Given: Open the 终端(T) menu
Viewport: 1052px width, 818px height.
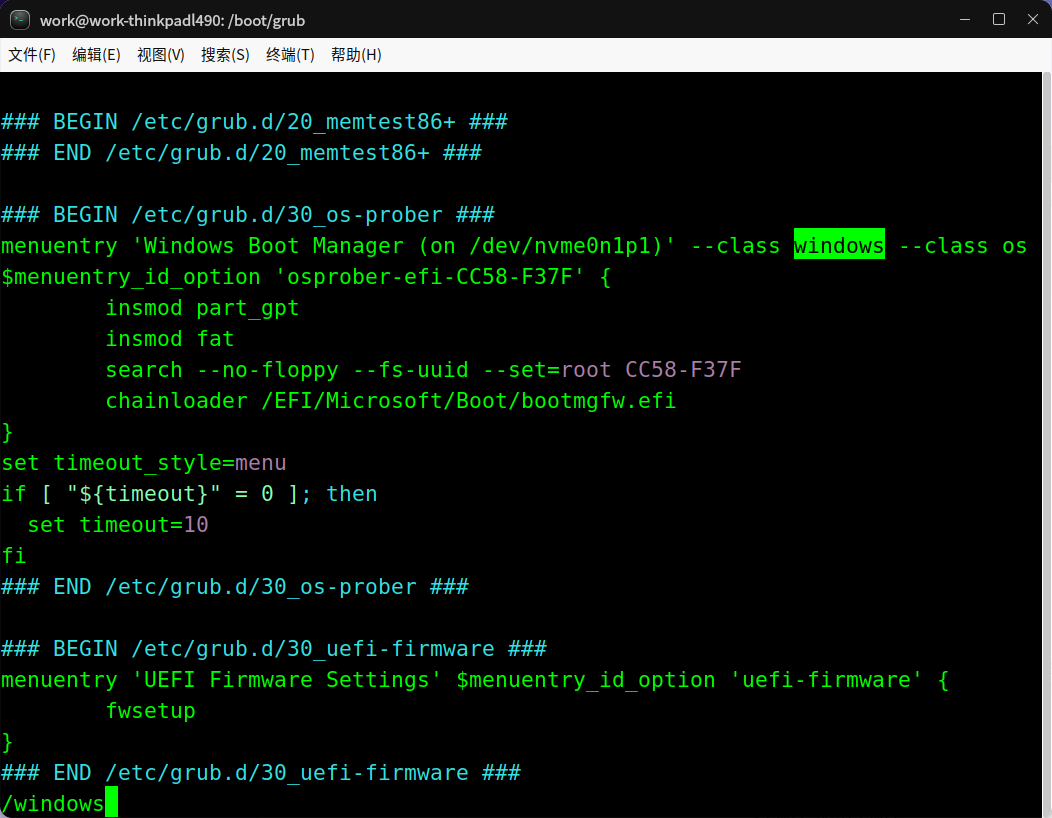Looking at the screenshot, I should (290, 55).
